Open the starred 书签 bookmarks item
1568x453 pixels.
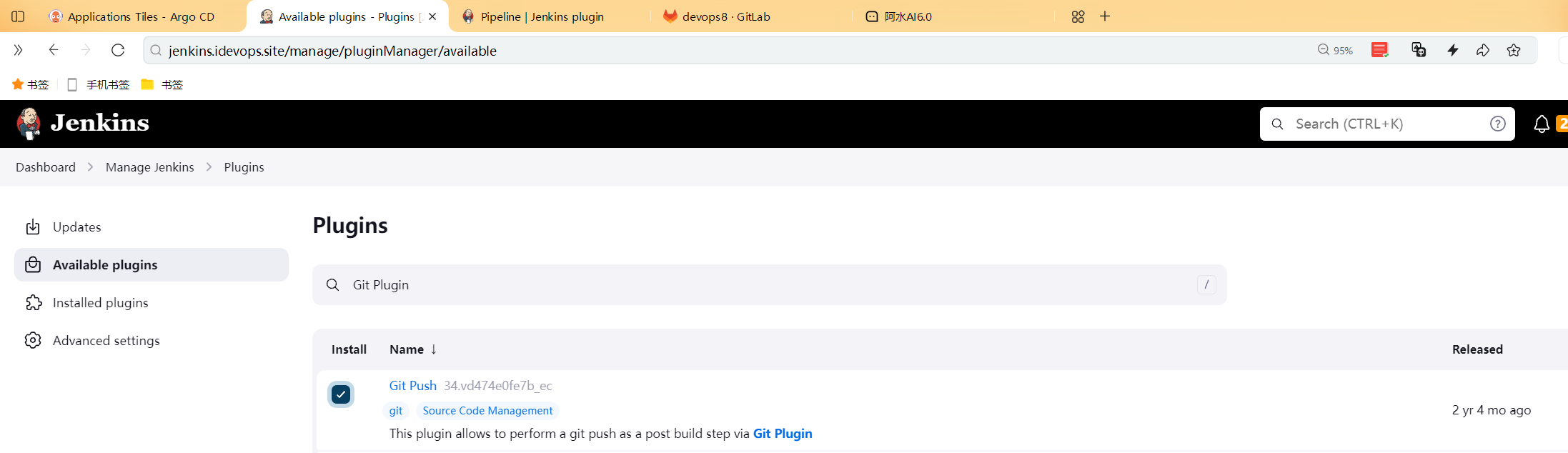point(30,84)
